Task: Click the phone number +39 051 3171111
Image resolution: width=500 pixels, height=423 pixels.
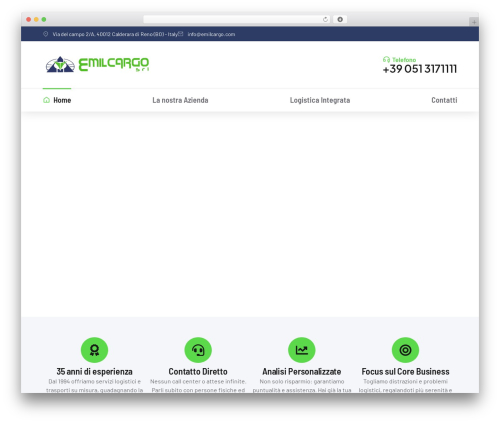Action: tap(420, 69)
